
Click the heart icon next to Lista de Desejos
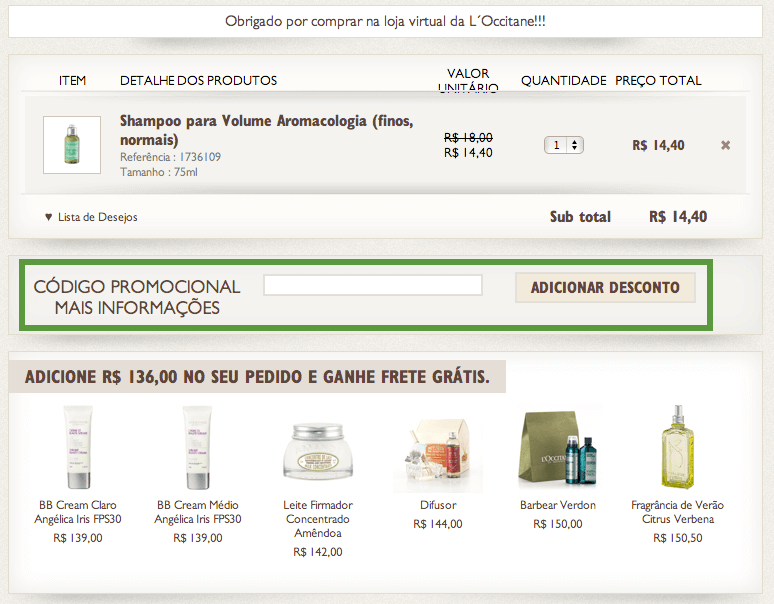coord(48,217)
